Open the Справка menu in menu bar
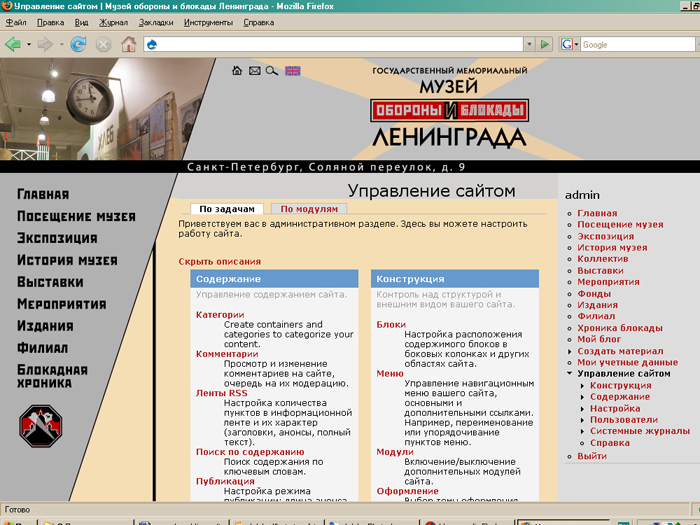700x525 pixels. tap(258, 22)
